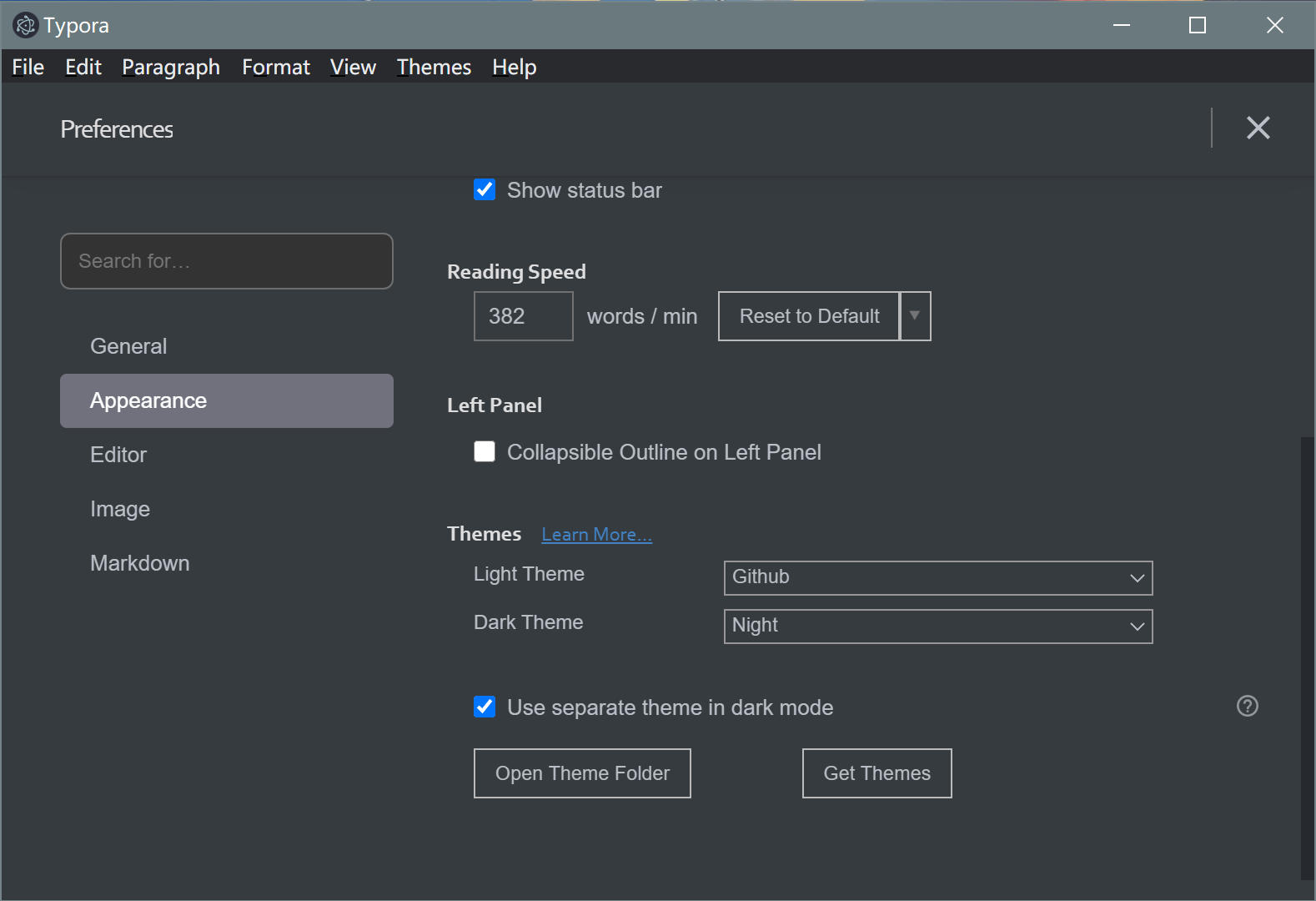The height and width of the screenshot is (901, 1316).
Task: Expand the Reset to Default dropdown arrow
Action: 915,316
